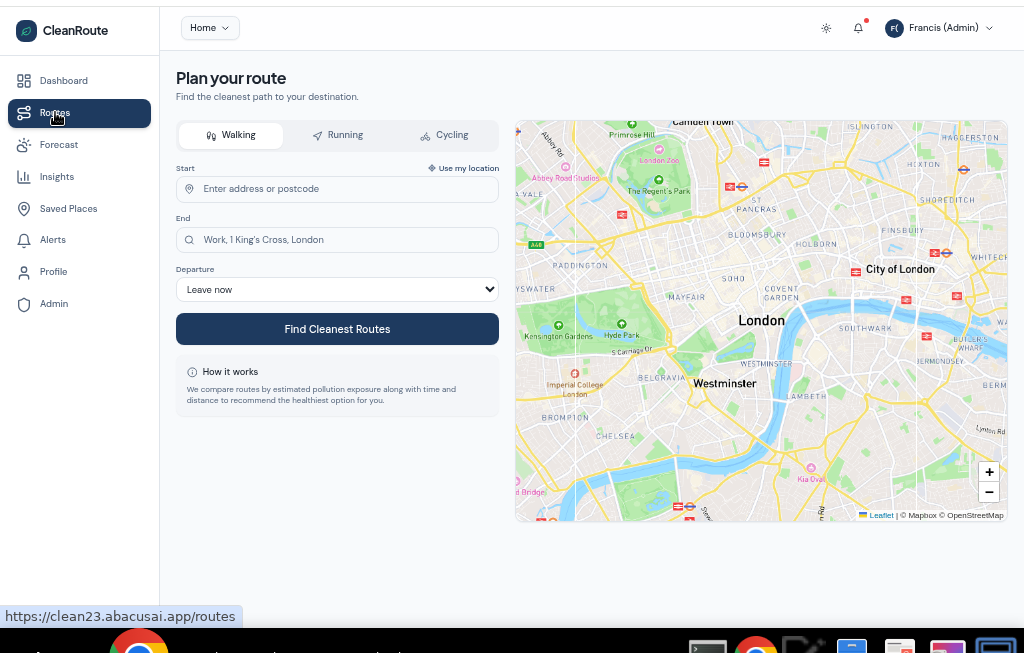Click the Westminster label on map
The image size is (1024, 653).
(x=724, y=384)
